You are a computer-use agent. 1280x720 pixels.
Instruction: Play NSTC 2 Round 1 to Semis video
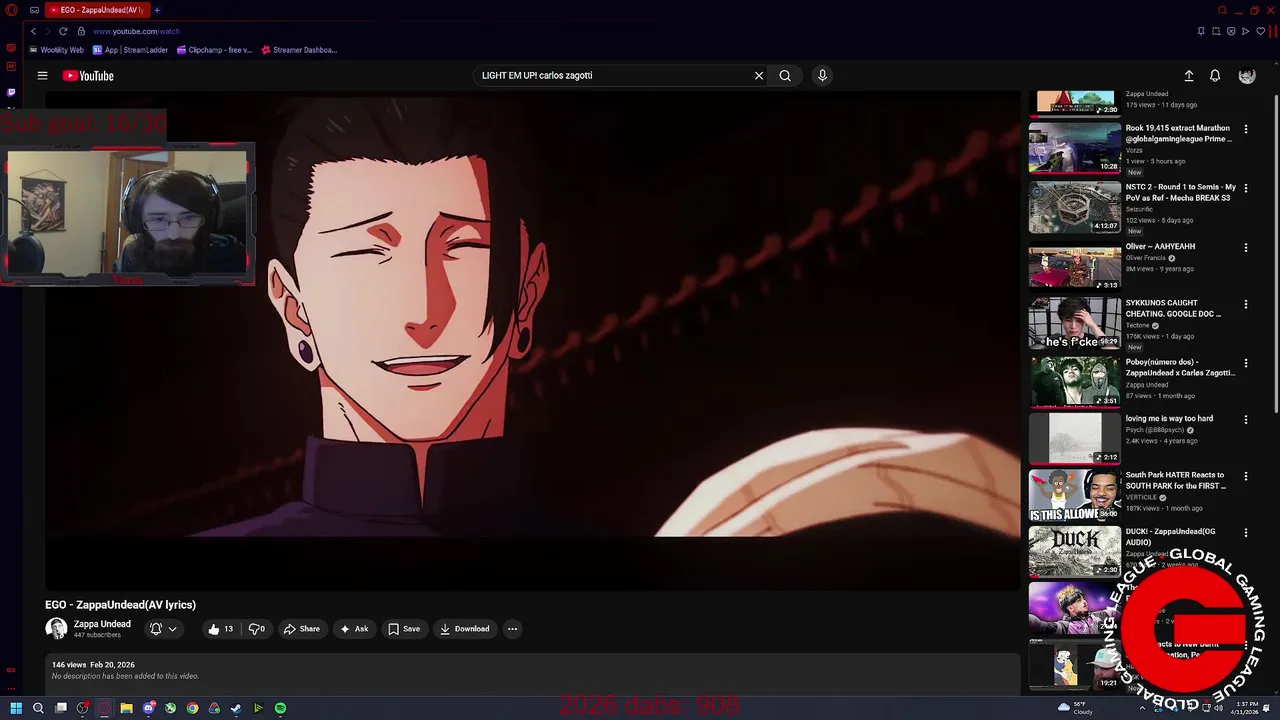pos(1075,206)
